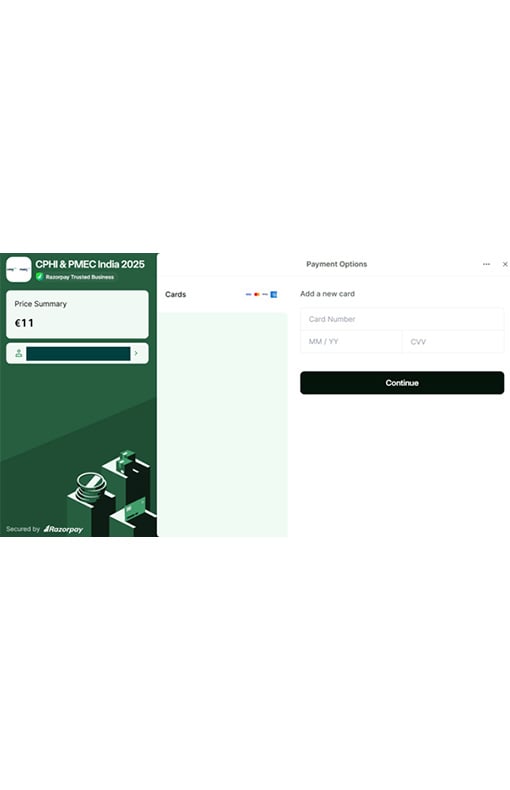Screen dimensions: 510x790
Task: Click the Continue button
Action: point(402,383)
